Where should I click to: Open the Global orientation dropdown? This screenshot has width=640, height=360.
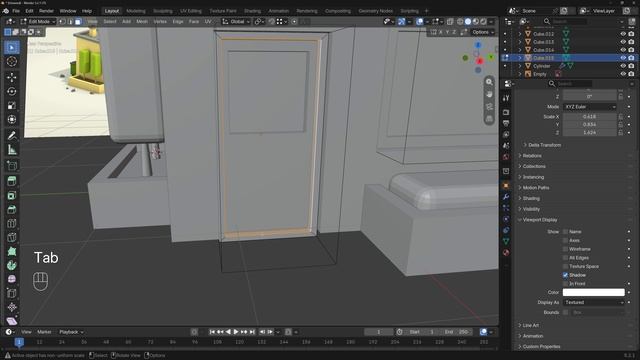tap(236, 22)
